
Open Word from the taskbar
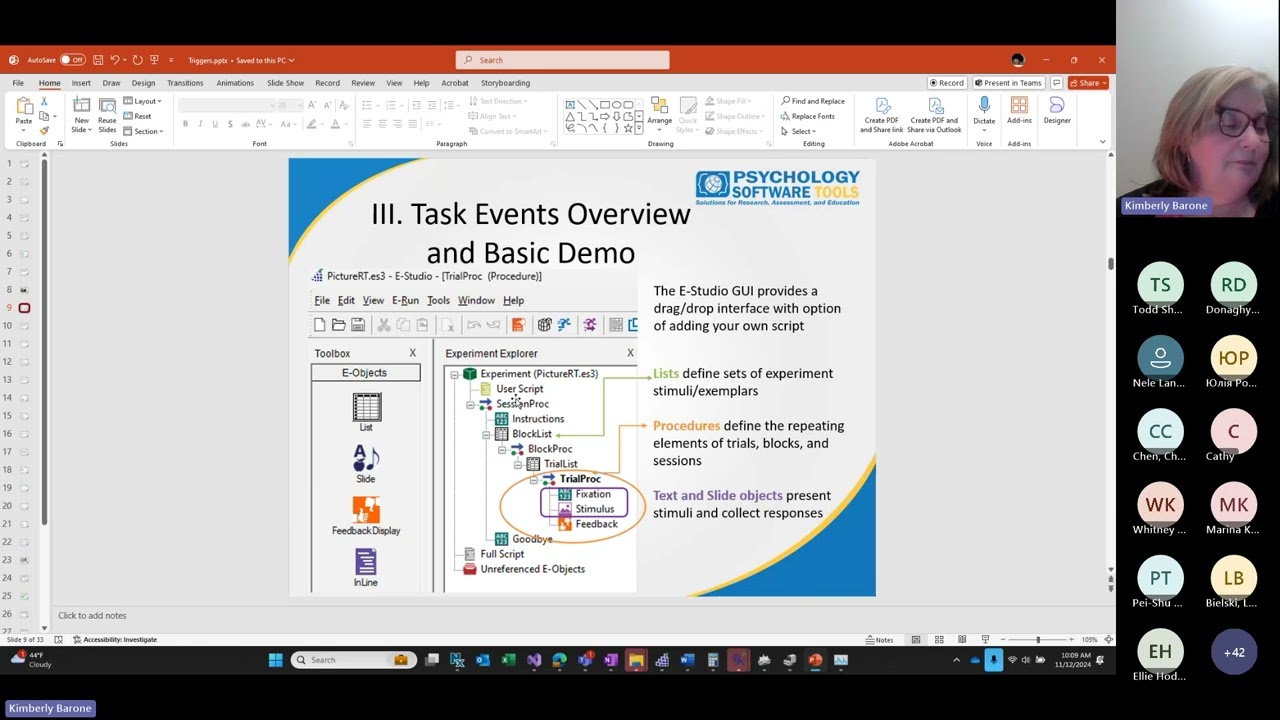[x=687, y=660]
